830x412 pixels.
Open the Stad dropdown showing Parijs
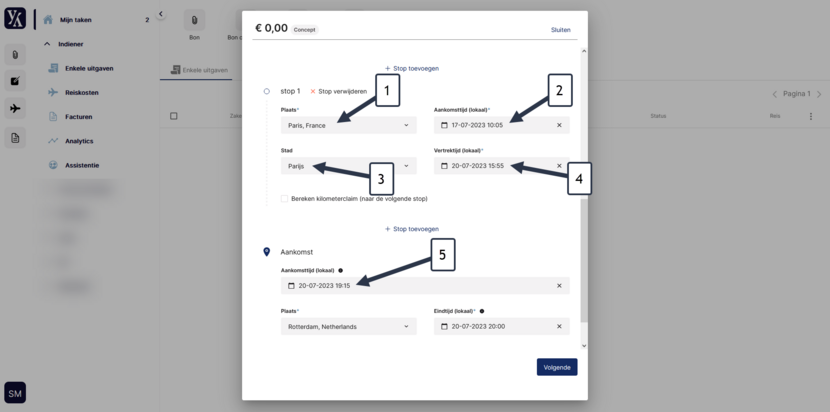348,166
